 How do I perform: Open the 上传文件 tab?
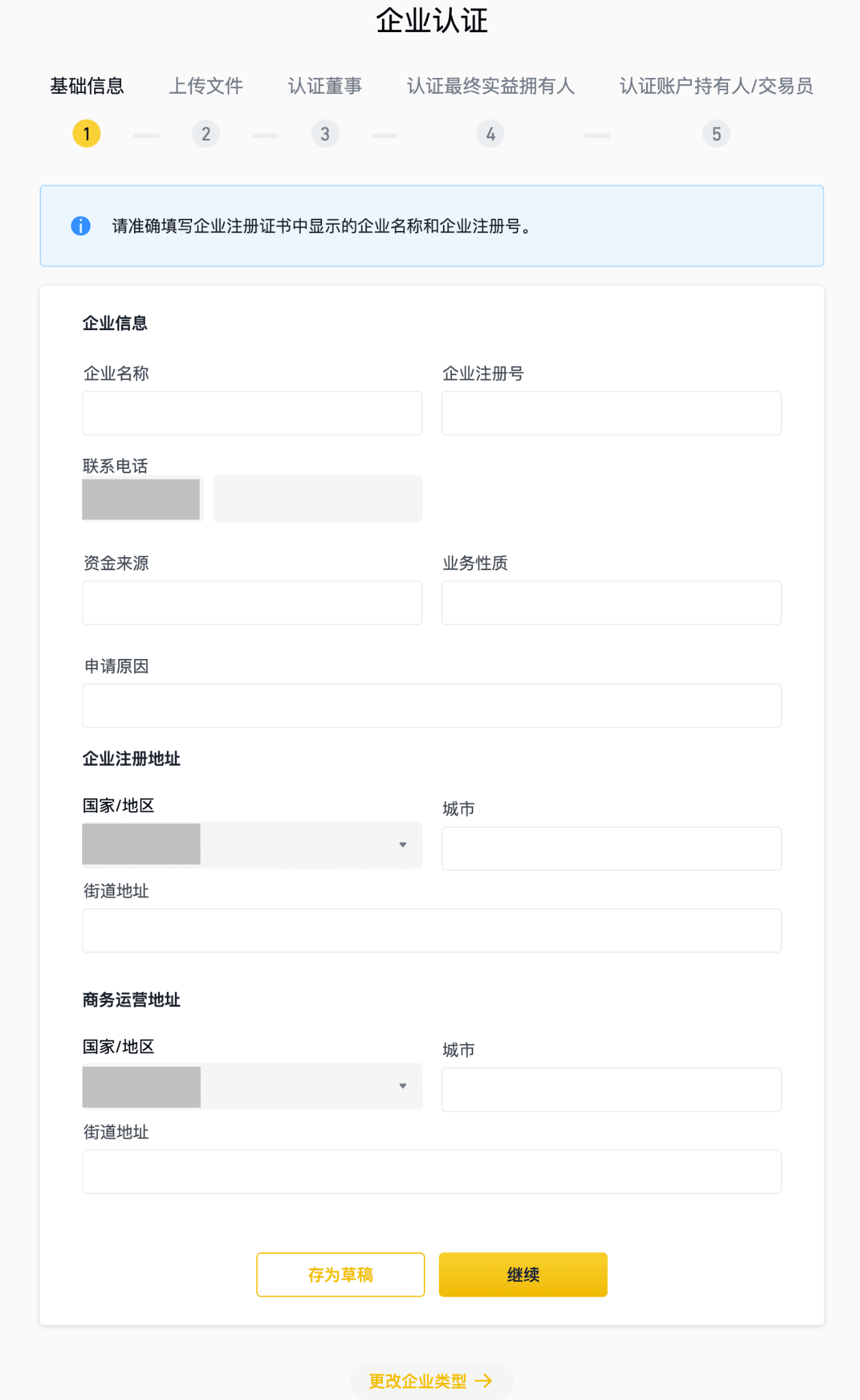(x=206, y=86)
